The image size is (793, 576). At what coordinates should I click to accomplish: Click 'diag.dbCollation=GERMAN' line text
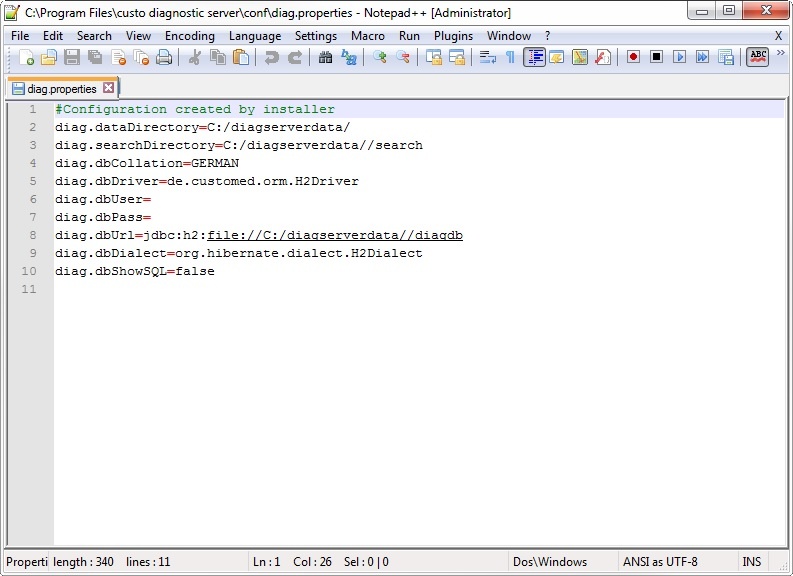coord(147,163)
